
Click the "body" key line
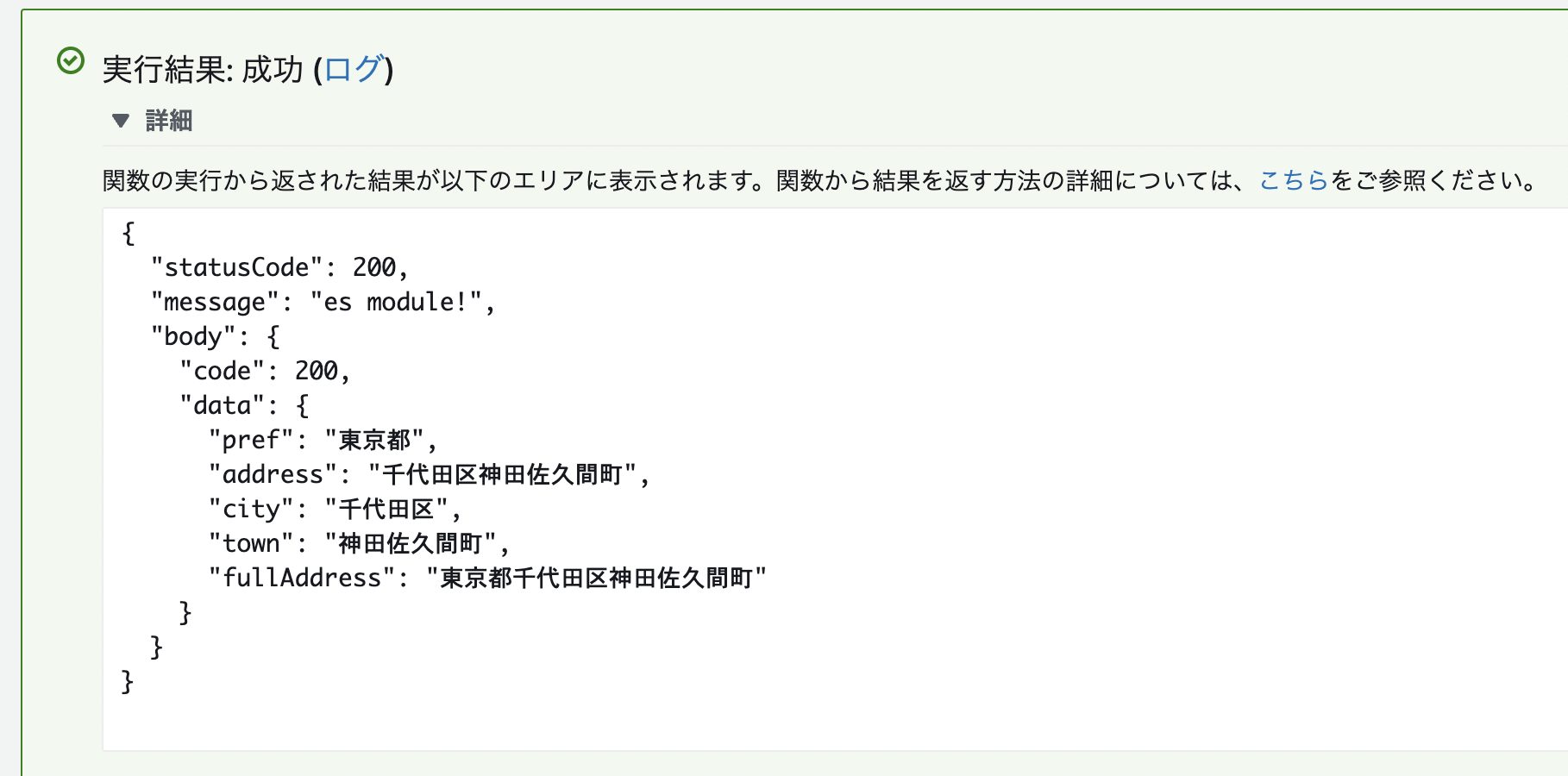(x=216, y=336)
